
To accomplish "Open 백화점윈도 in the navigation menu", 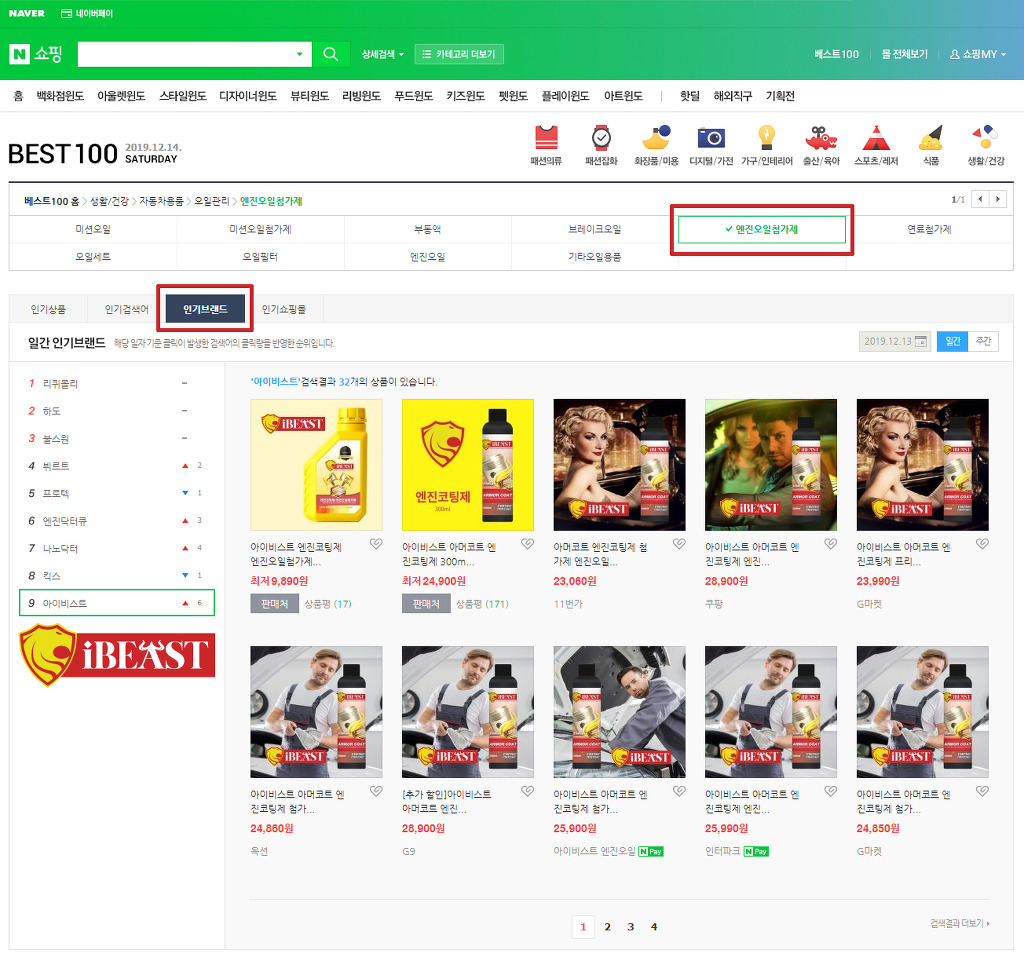I will click(60, 96).
